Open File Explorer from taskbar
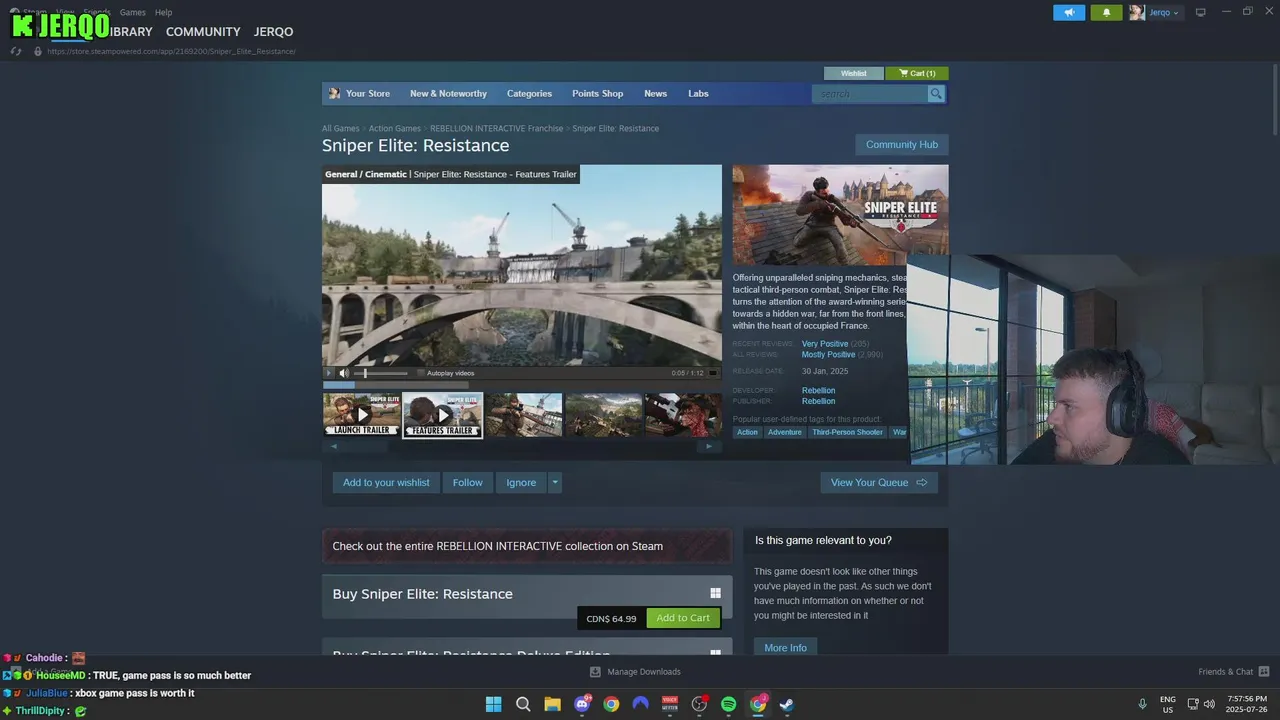This screenshot has height=720, width=1280. (552, 704)
